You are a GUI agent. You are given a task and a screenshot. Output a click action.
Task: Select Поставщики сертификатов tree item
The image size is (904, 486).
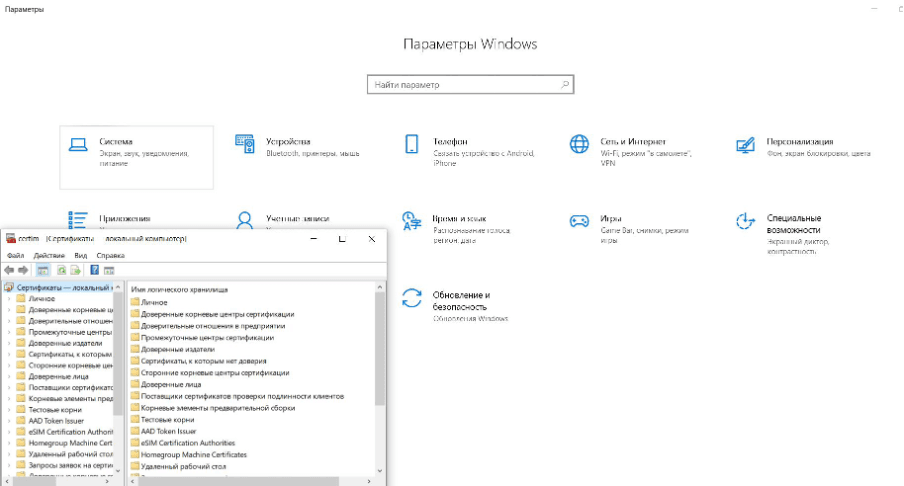pyautogui.click(x=70, y=387)
